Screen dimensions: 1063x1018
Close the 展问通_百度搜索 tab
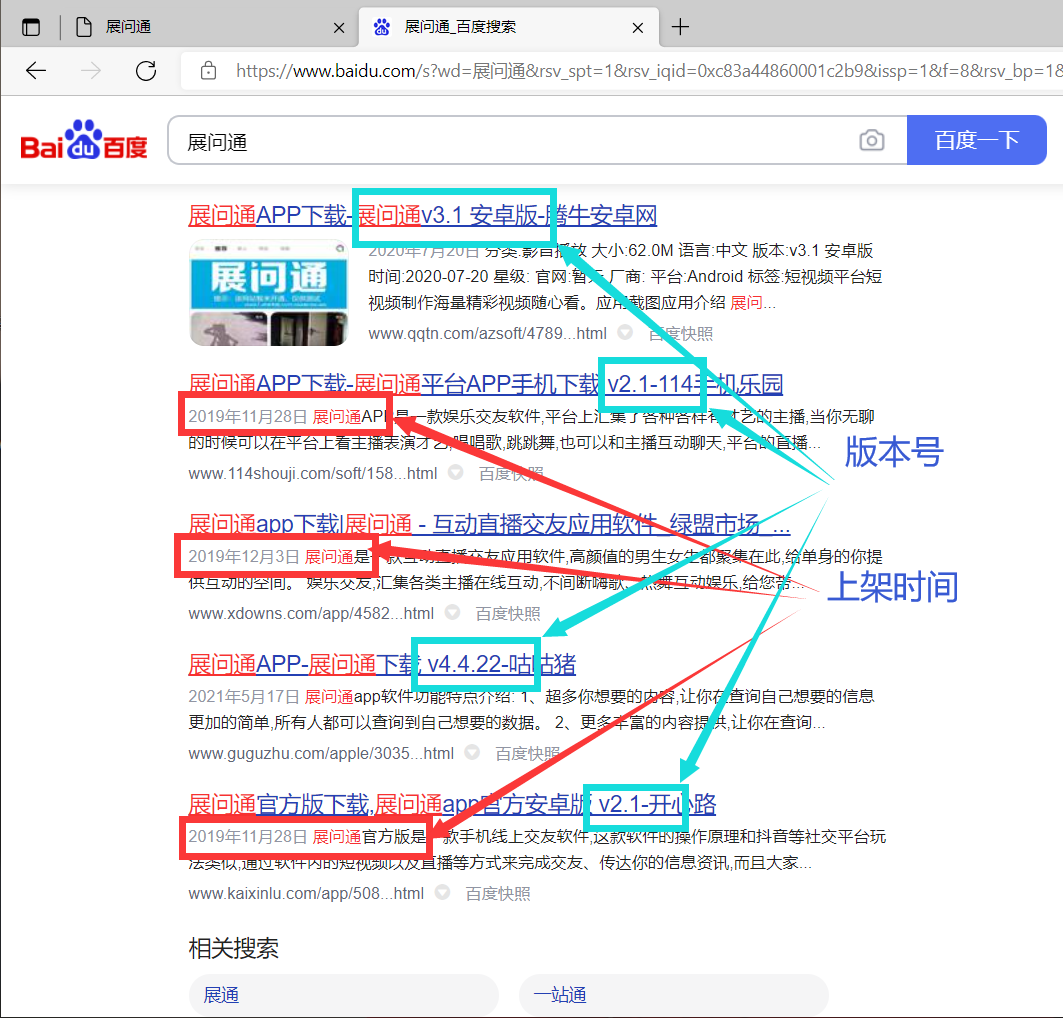[x=637, y=28]
